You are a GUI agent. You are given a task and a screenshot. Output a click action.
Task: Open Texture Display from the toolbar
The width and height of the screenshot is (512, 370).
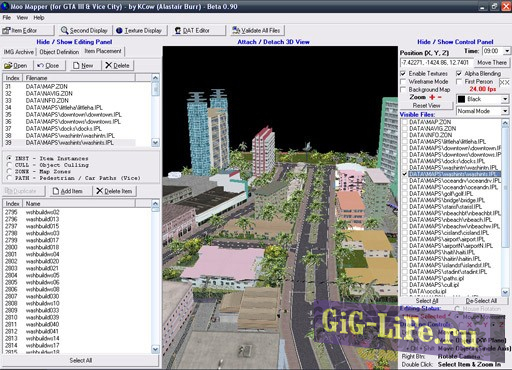point(139,30)
